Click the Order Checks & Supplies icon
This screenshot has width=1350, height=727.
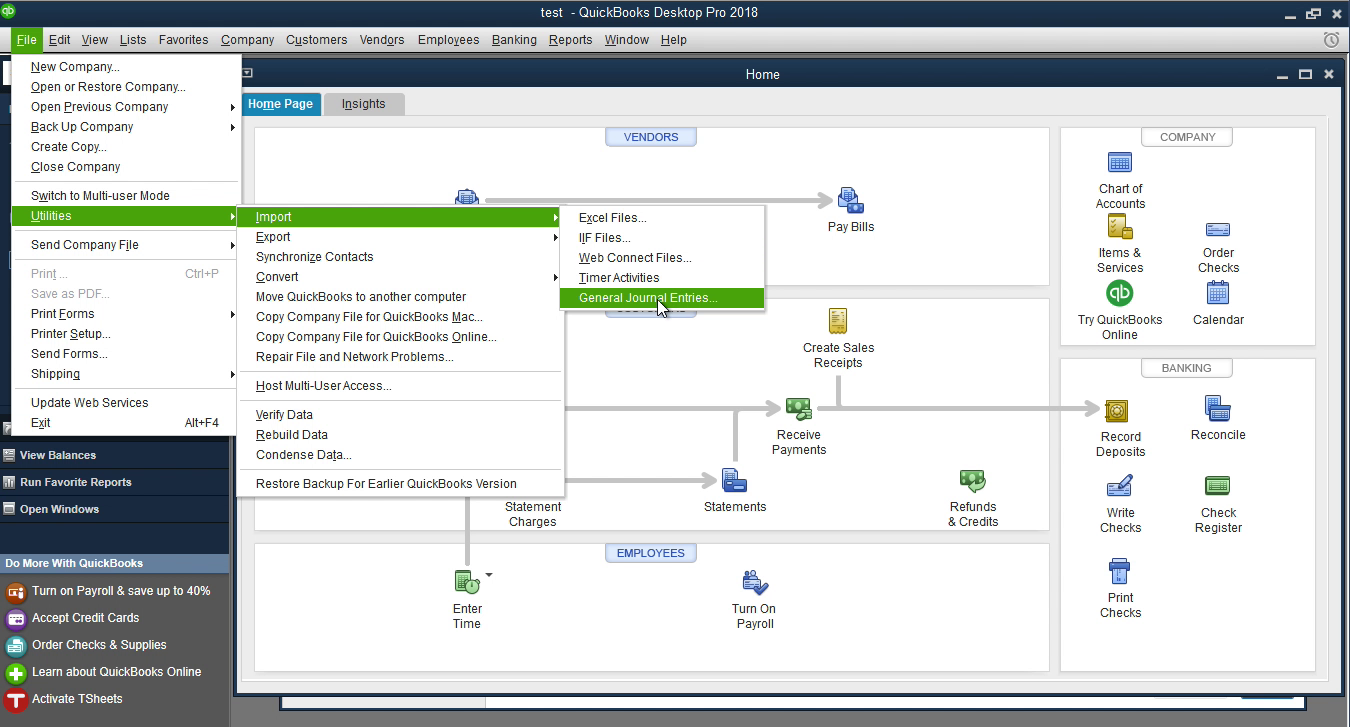click(15, 645)
